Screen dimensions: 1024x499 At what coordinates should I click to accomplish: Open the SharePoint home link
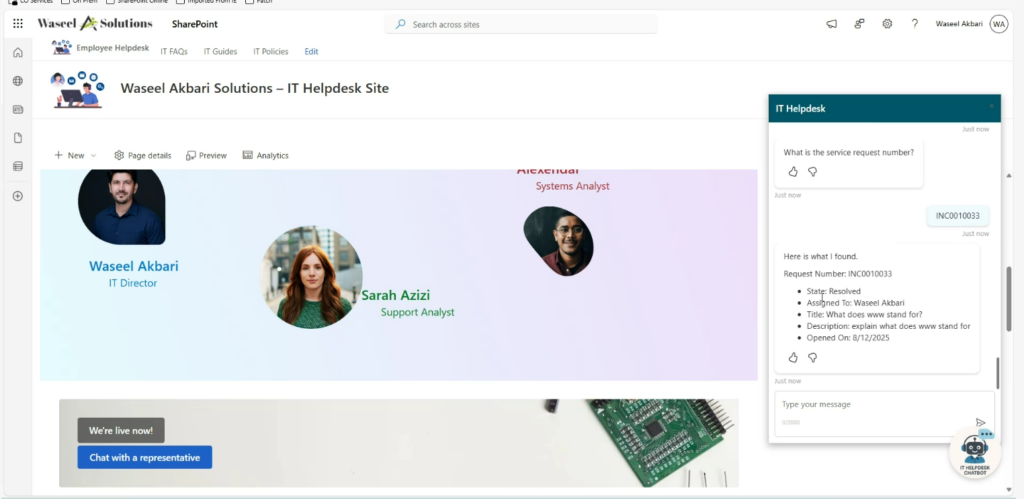[195, 24]
